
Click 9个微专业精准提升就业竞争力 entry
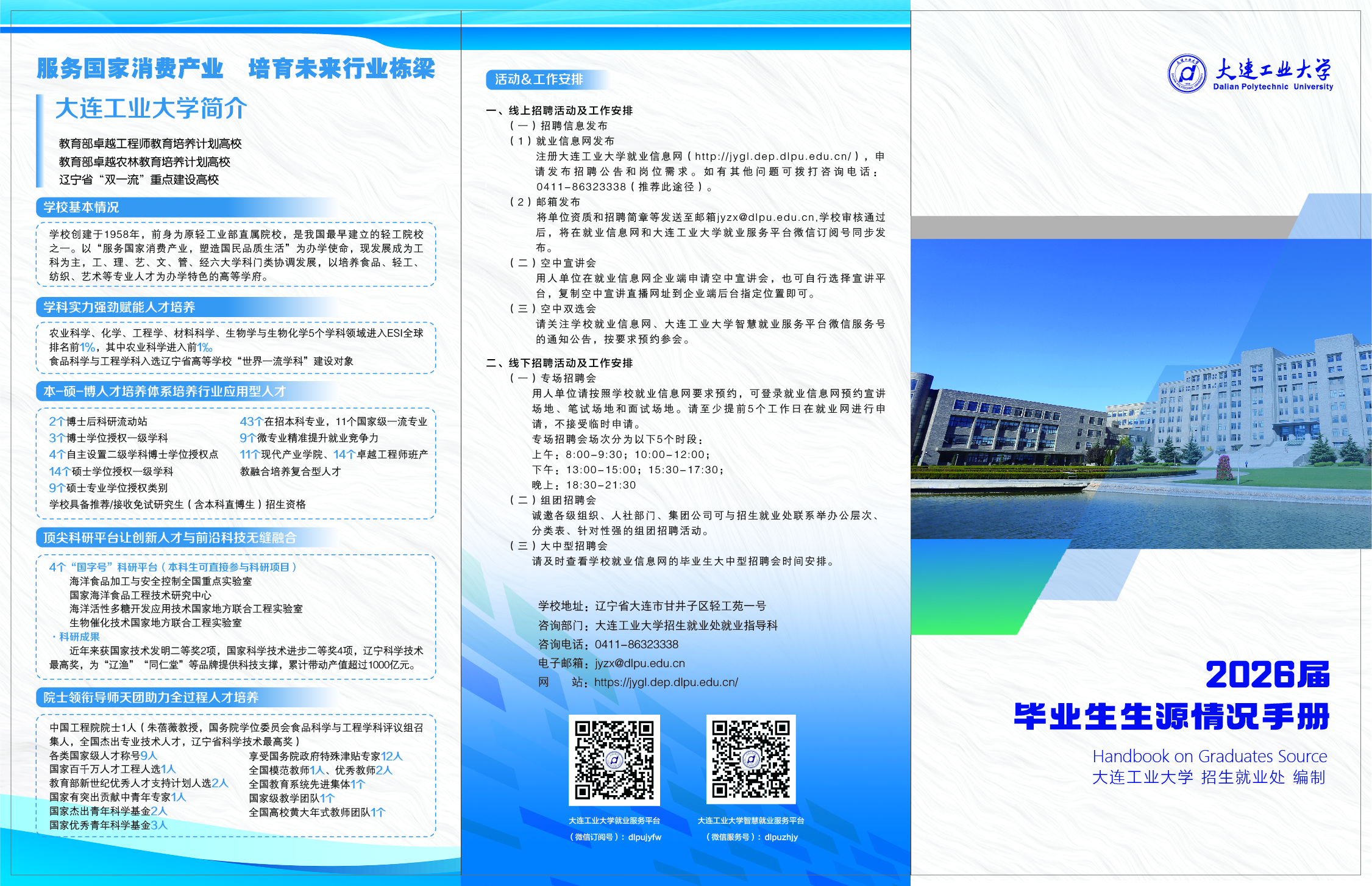pos(309,438)
